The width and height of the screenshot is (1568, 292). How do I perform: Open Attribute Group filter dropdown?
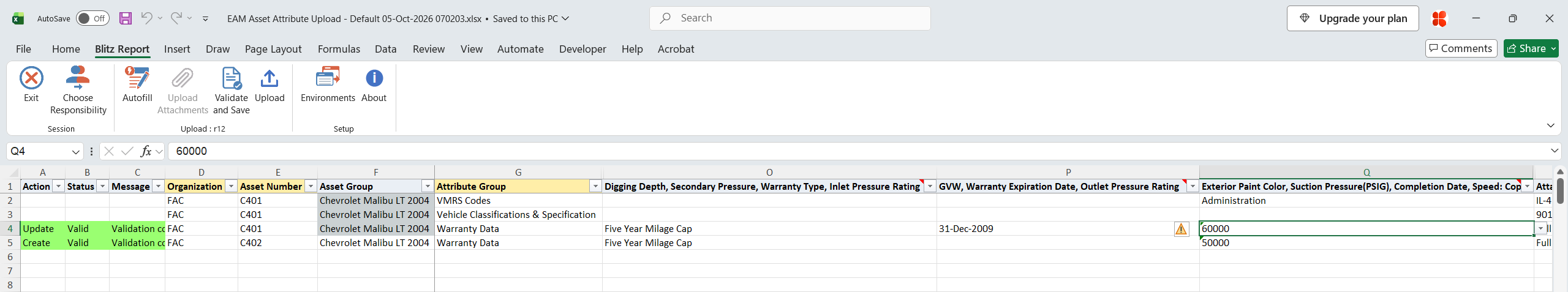click(x=595, y=187)
